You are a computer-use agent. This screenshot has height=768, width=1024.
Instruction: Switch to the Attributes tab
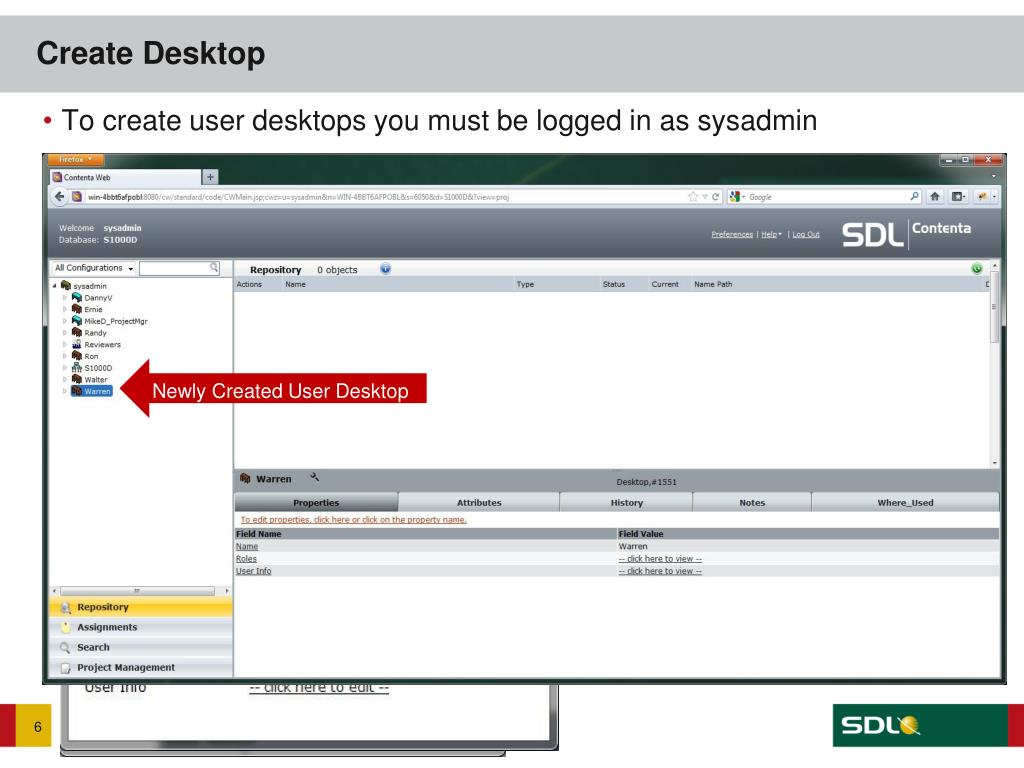(x=479, y=503)
